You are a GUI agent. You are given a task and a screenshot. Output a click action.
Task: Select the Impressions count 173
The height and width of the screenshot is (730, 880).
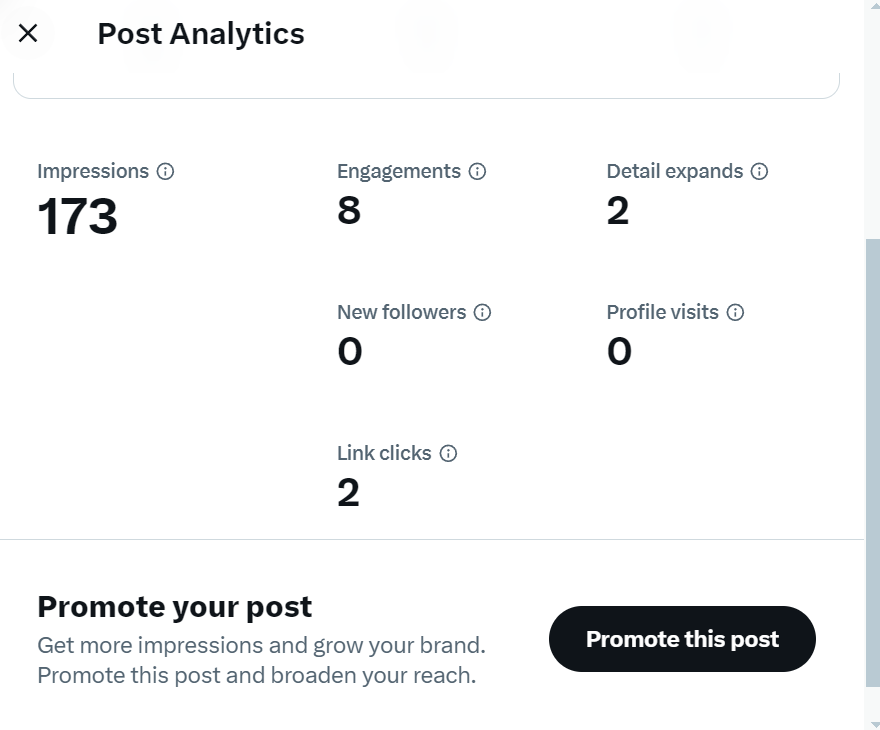point(77,217)
